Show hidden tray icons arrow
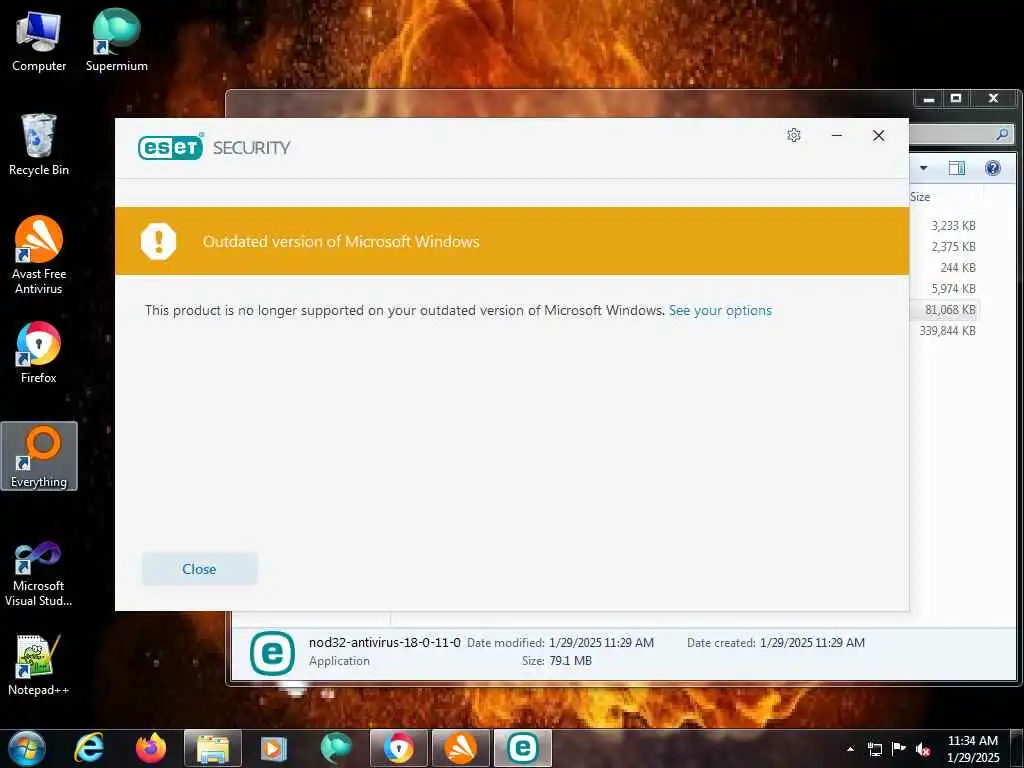This screenshot has height=768, width=1024. tap(850, 749)
